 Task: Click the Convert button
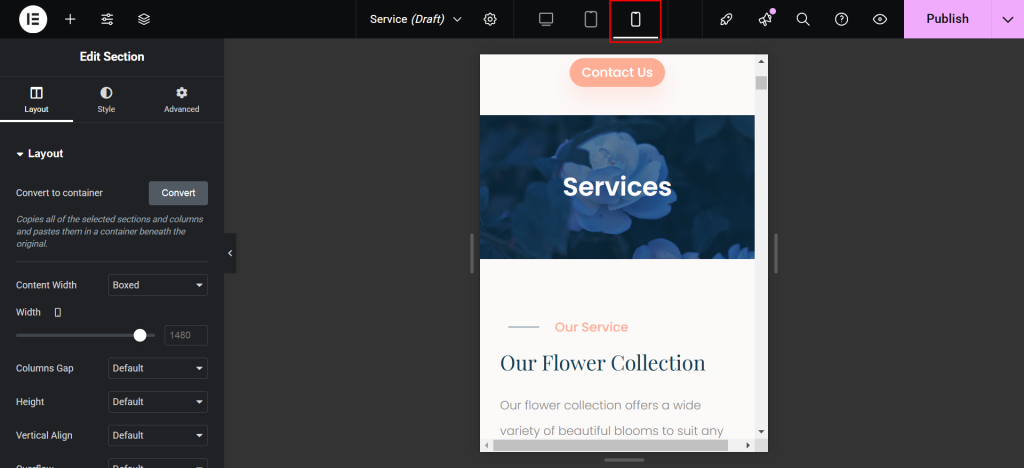(x=178, y=193)
